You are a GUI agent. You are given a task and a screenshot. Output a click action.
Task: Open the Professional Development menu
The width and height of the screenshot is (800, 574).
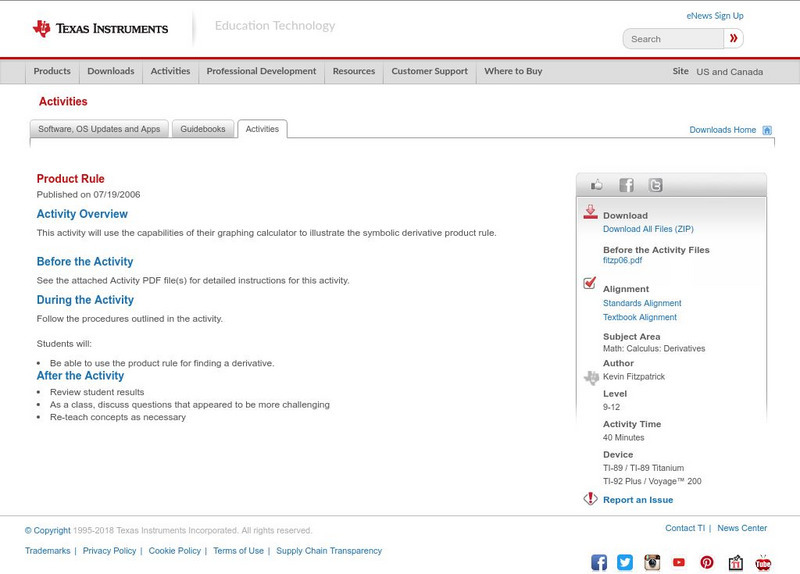(x=261, y=71)
